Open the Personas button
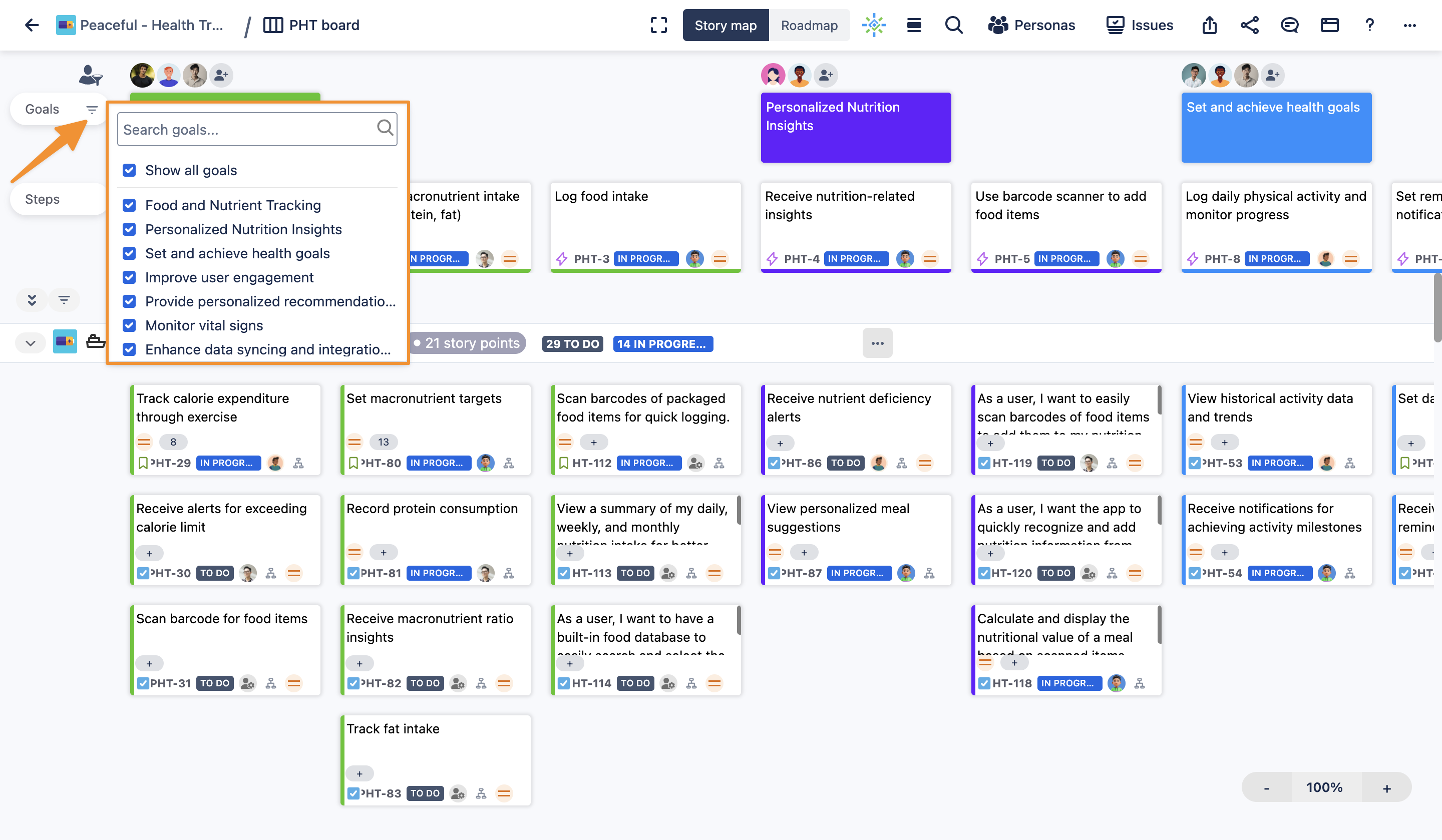 click(1031, 25)
